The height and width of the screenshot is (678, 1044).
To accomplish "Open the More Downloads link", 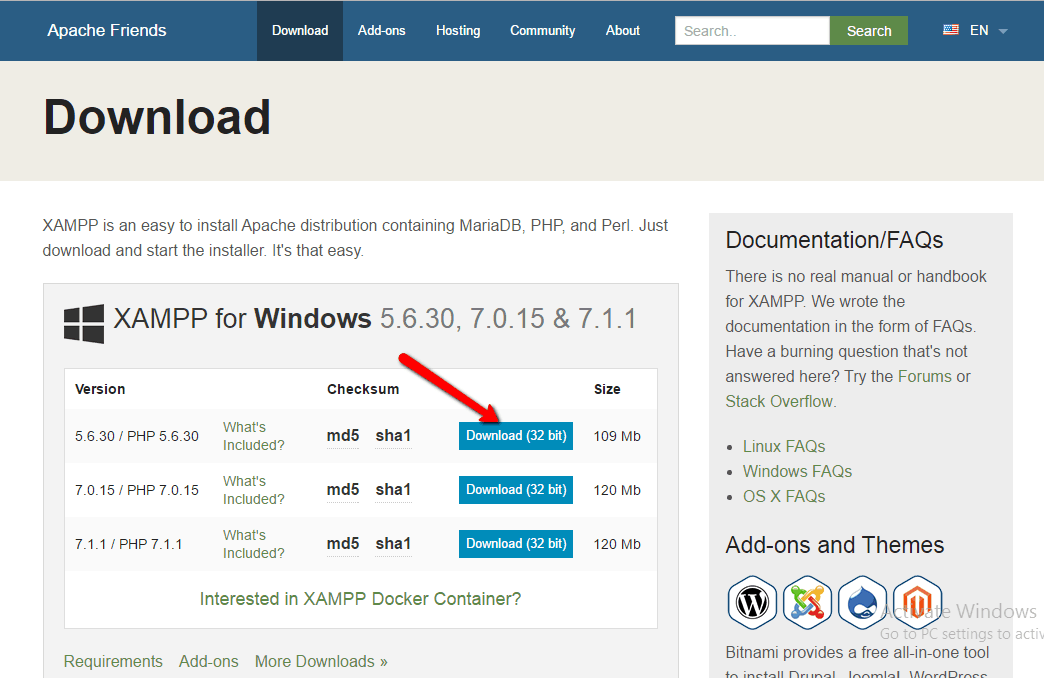I will (322, 661).
